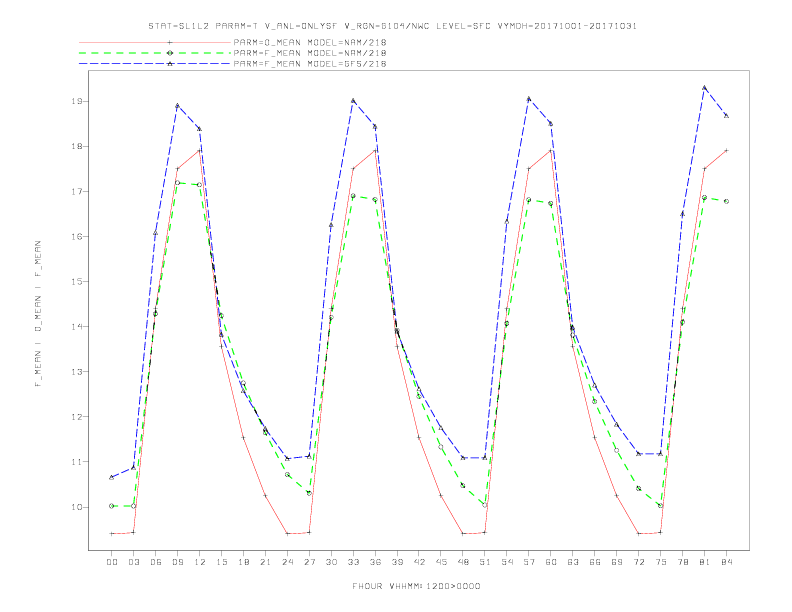Click y-axis tick label 10
792x612 pixels.
77,507
